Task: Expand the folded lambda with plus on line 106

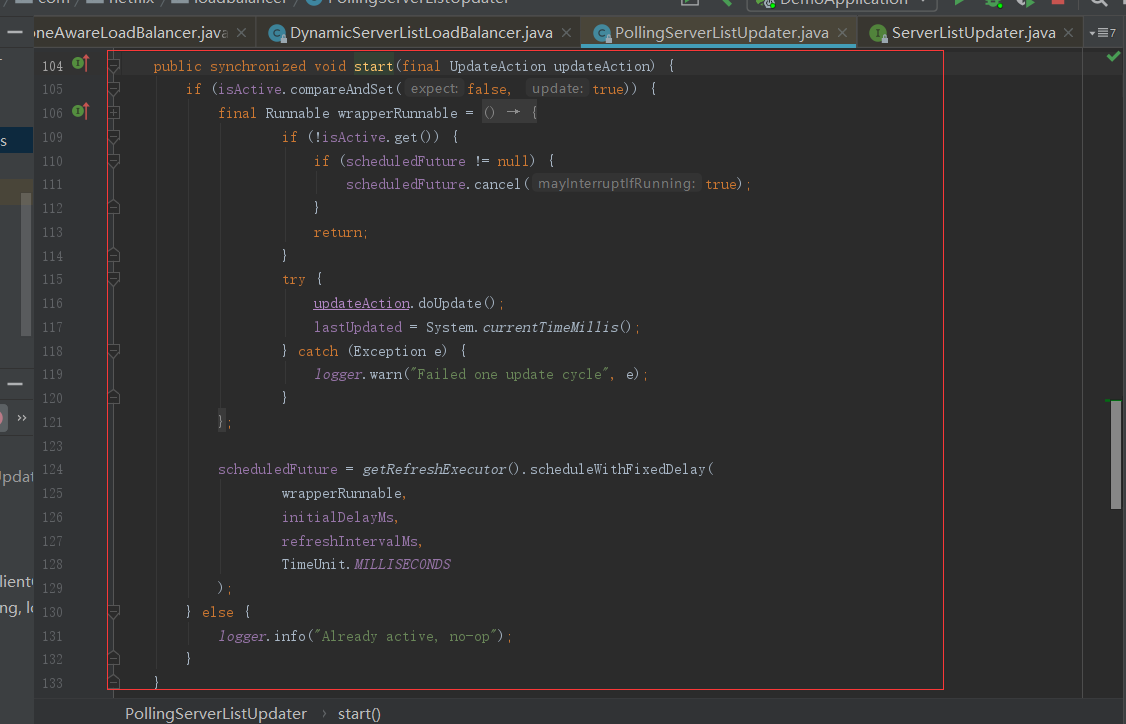Action: pyautogui.click(x=113, y=113)
